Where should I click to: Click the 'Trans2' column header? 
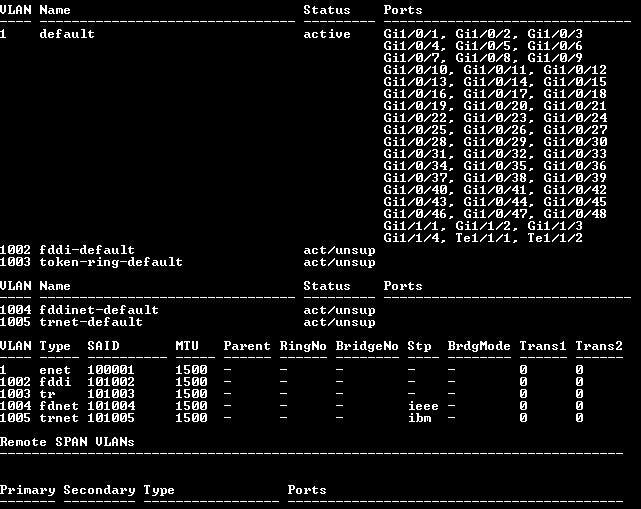(x=599, y=346)
